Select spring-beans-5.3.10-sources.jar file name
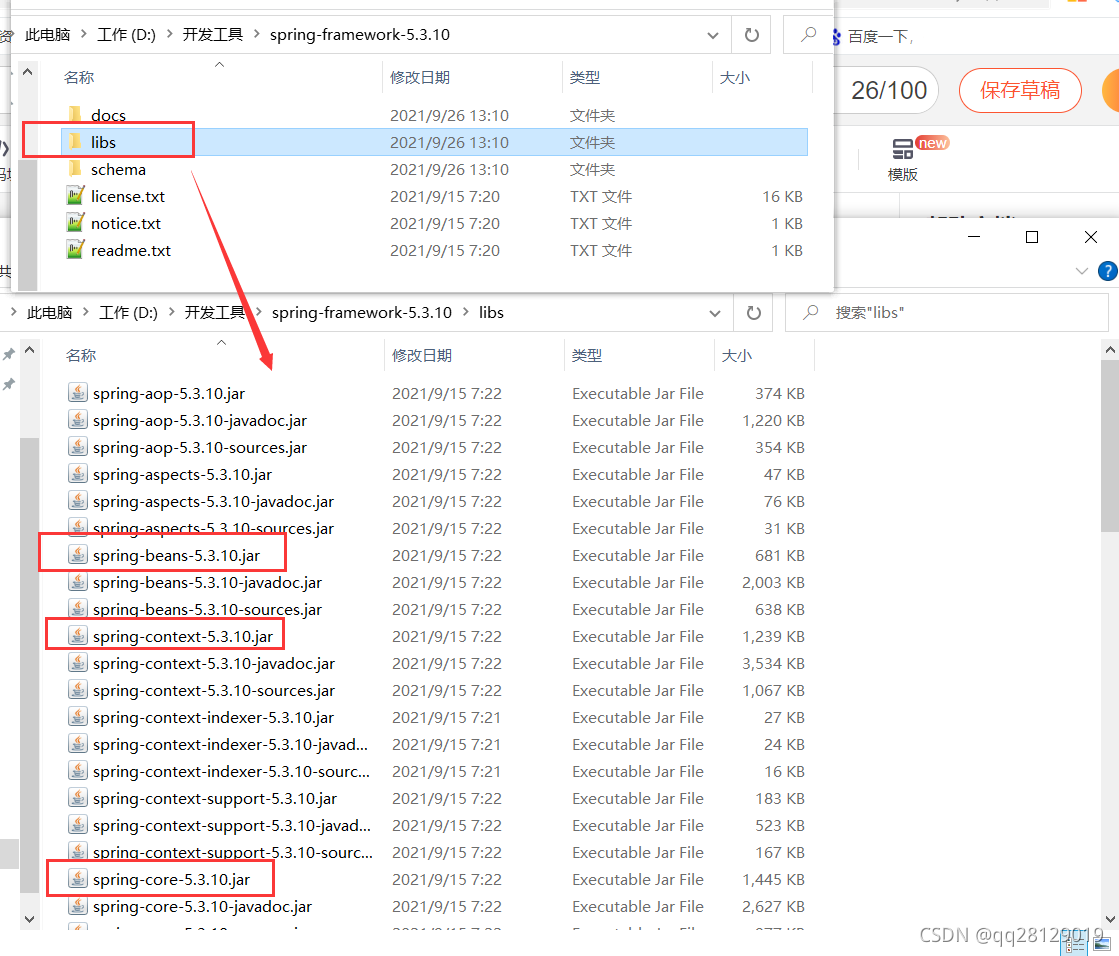The image size is (1119, 956). (x=207, y=609)
